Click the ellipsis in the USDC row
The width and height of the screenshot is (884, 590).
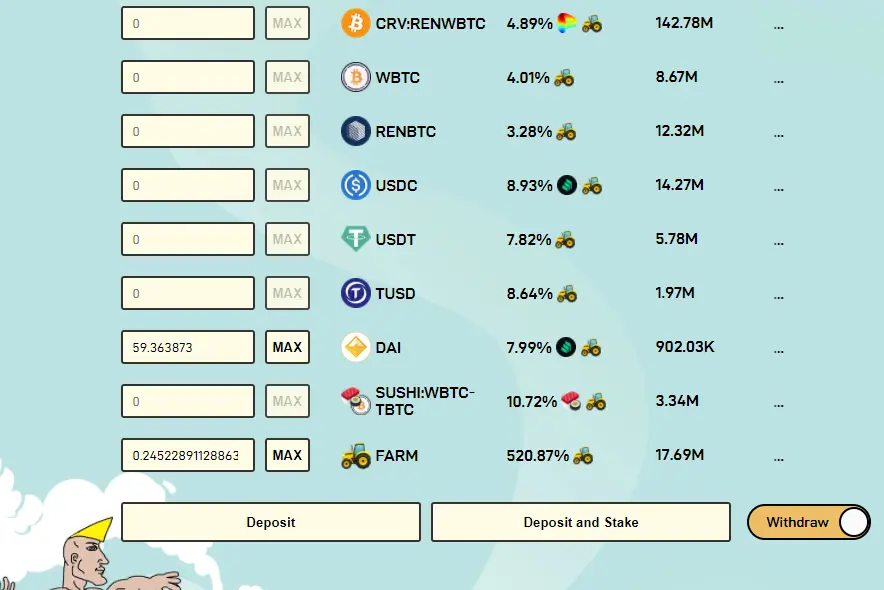point(779,189)
